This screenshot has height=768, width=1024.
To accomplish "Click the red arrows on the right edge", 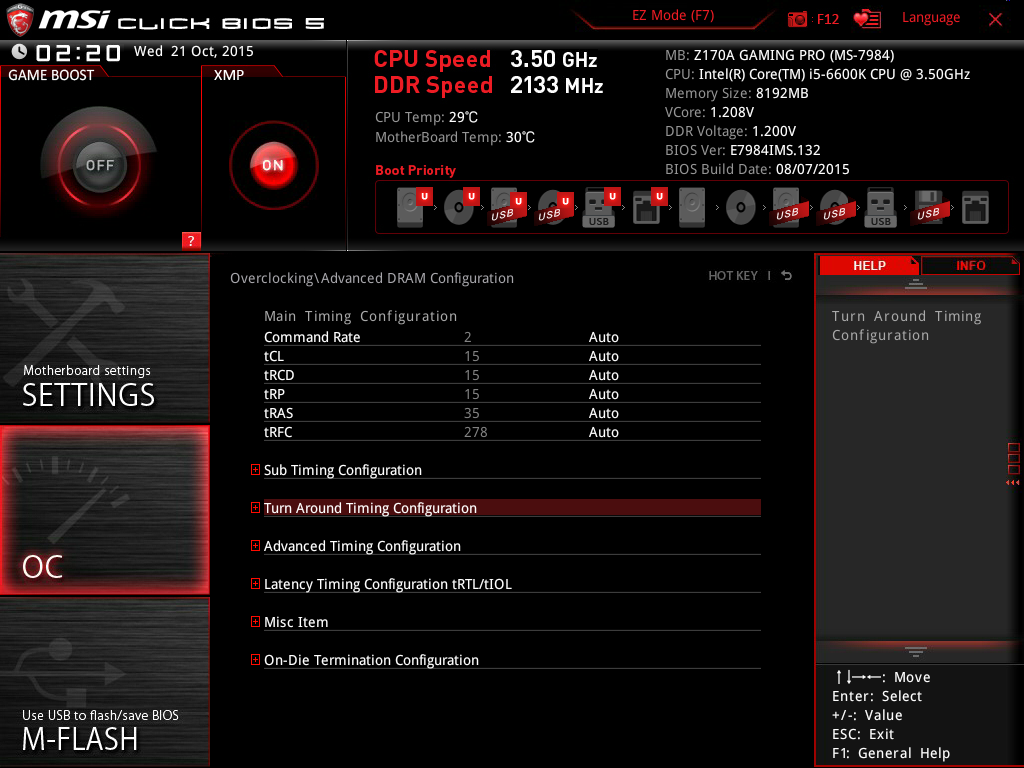I will click(x=1012, y=483).
